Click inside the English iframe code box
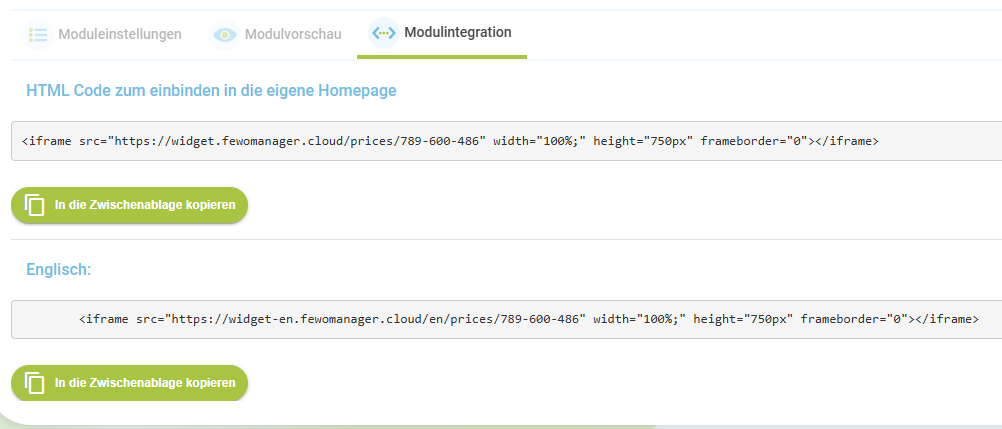The image size is (1002, 429). [x=507, y=319]
